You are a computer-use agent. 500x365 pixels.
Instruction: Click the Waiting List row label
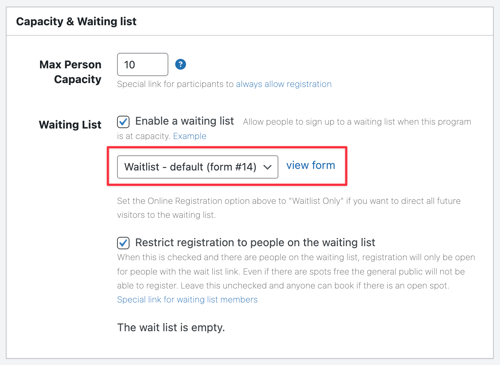coord(70,125)
